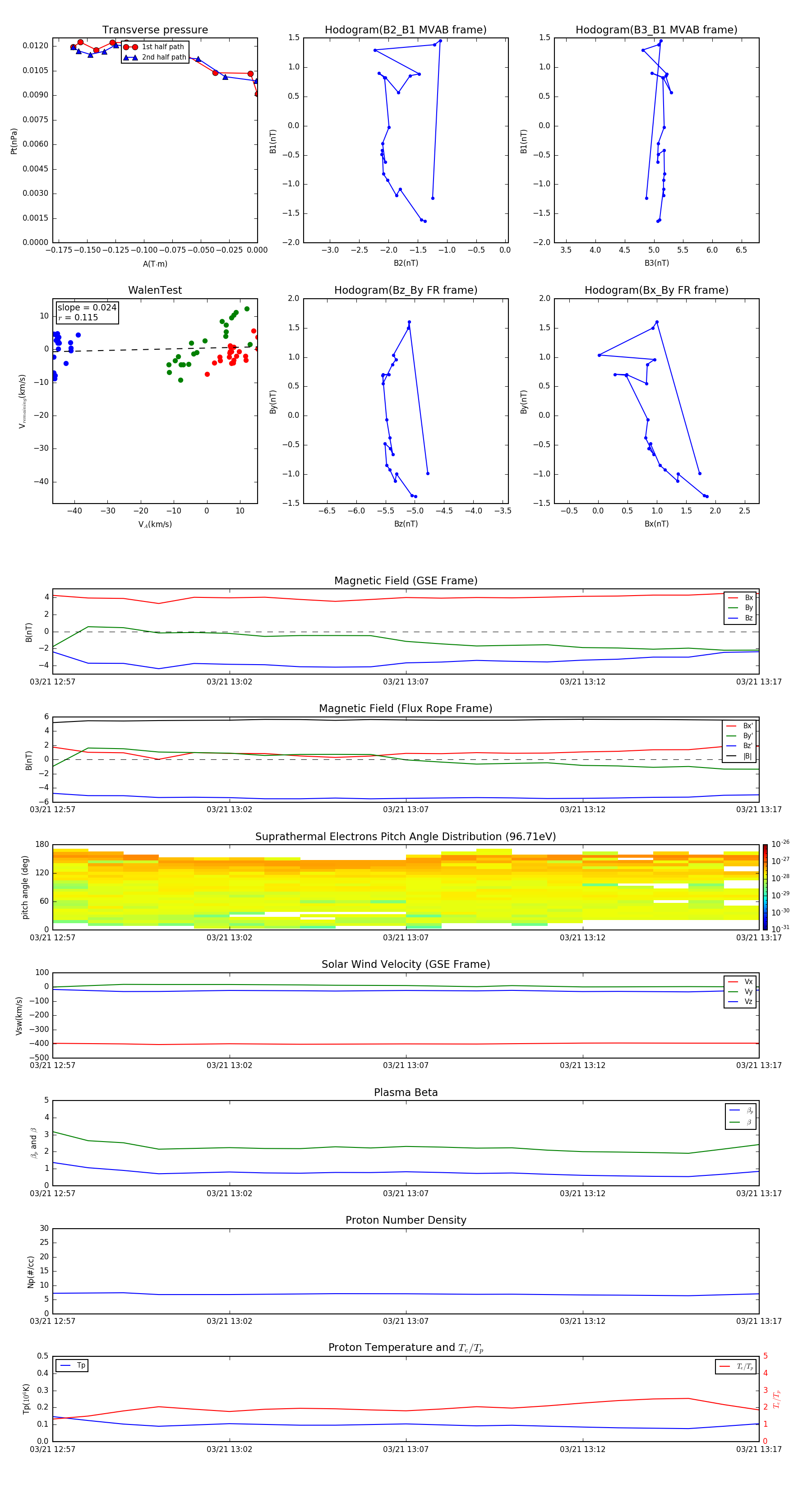Click the Vz legend entry in solar wind panel

coord(740,1002)
